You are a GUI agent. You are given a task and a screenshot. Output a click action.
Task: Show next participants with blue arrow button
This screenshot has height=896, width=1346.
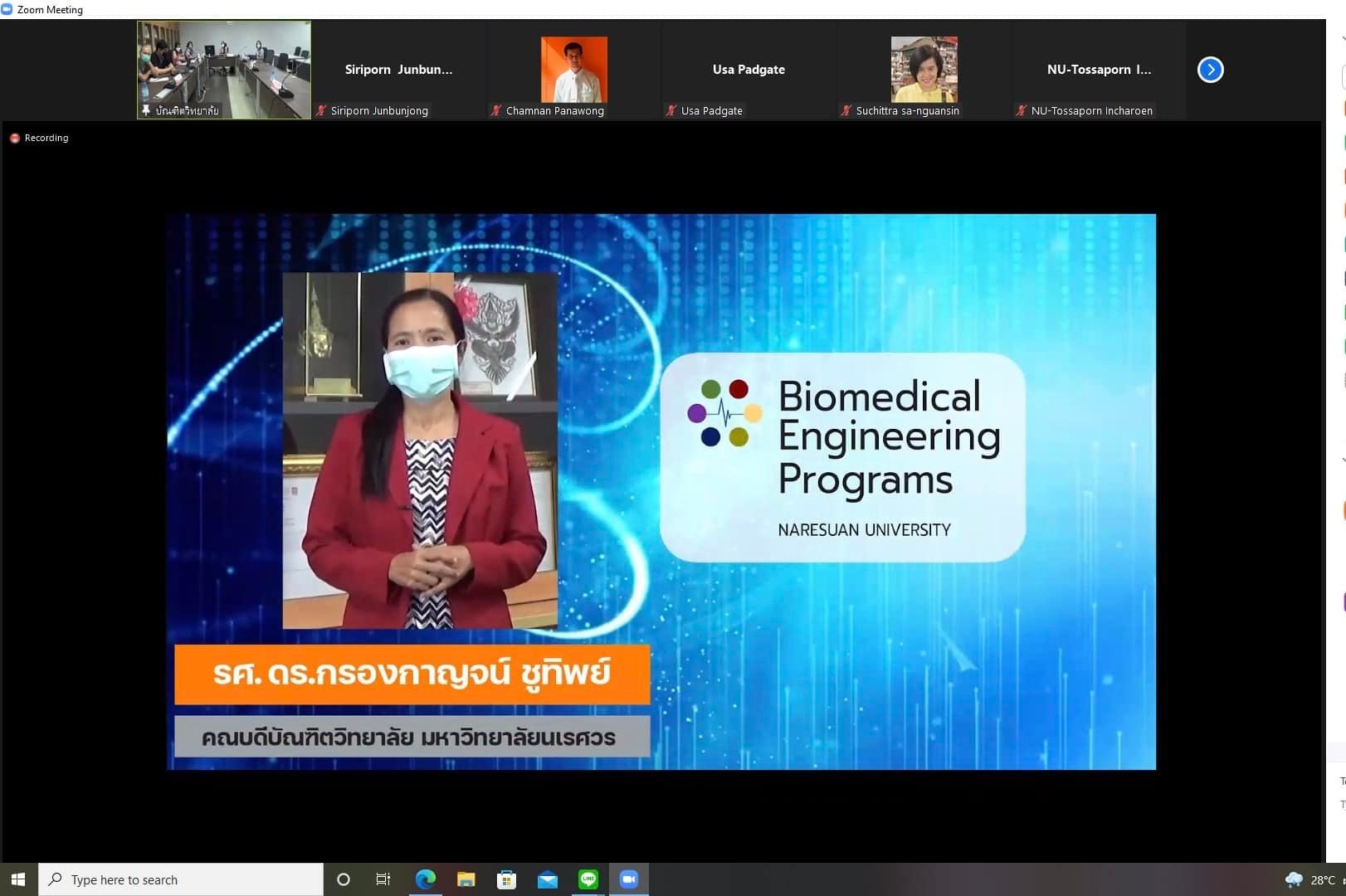1210,70
